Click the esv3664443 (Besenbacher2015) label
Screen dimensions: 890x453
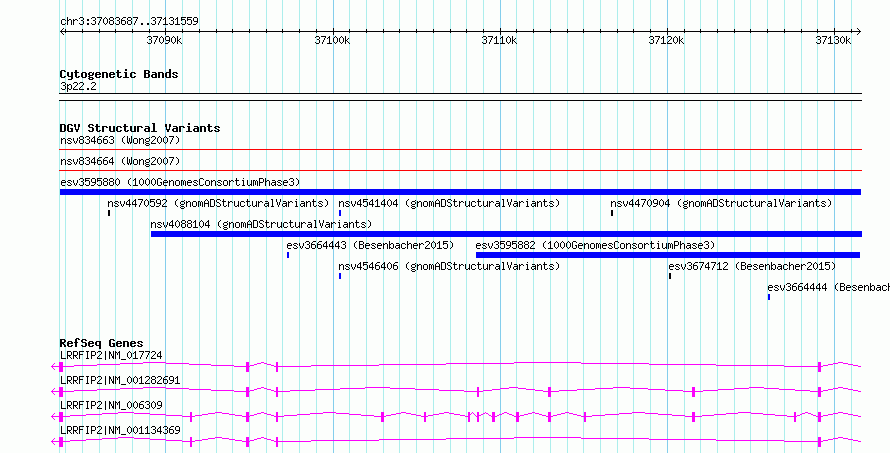point(370,245)
